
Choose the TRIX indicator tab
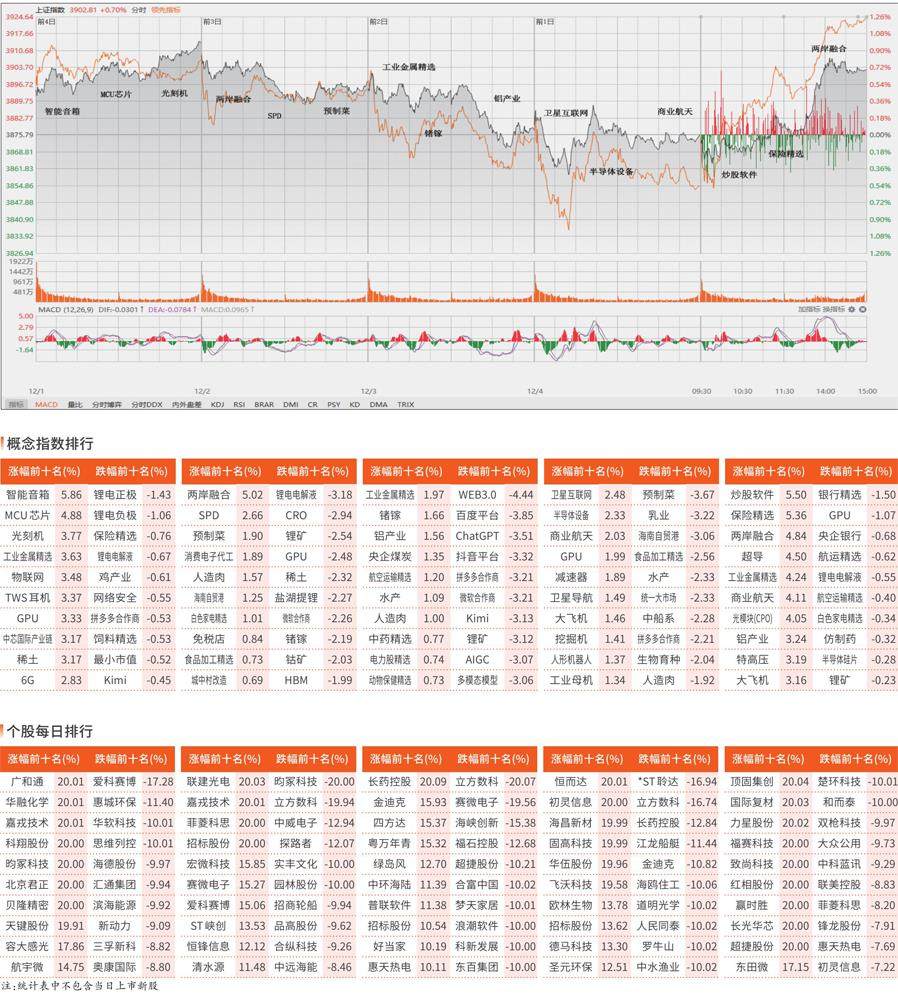click(x=405, y=404)
